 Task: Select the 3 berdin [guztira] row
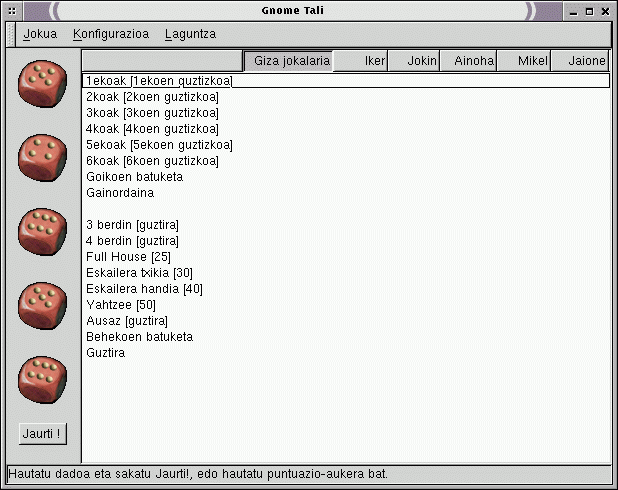(346, 225)
